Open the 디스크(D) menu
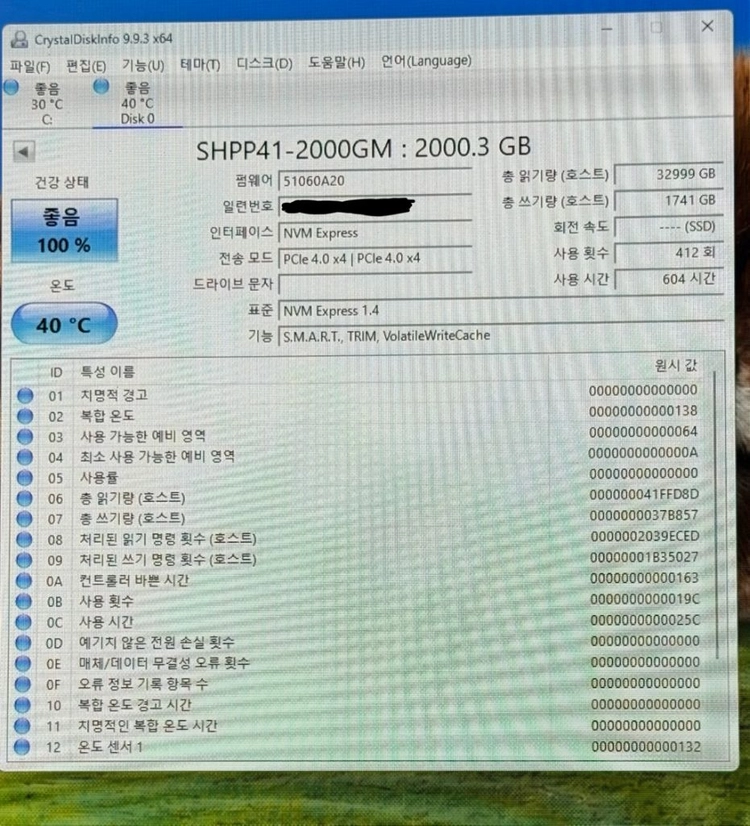 [x=264, y=64]
